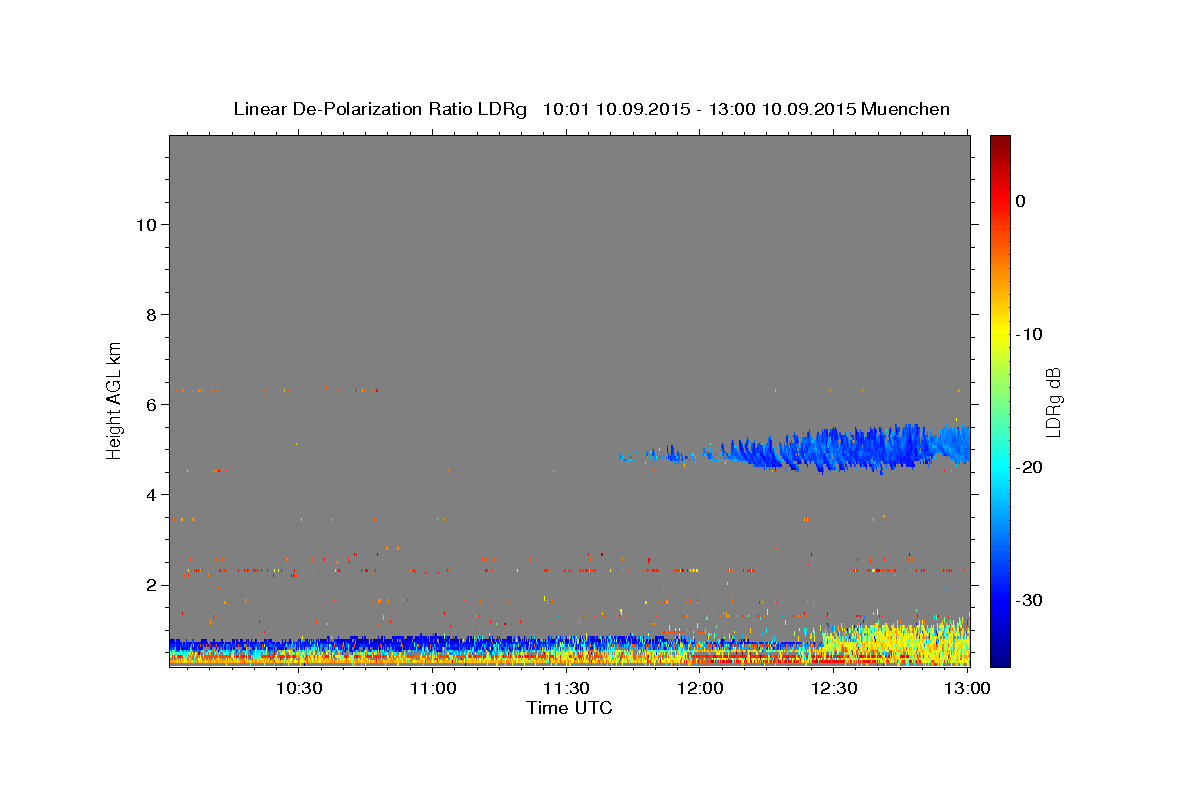
Task: Click the 13:00 time tick label
Action: pos(967,688)
